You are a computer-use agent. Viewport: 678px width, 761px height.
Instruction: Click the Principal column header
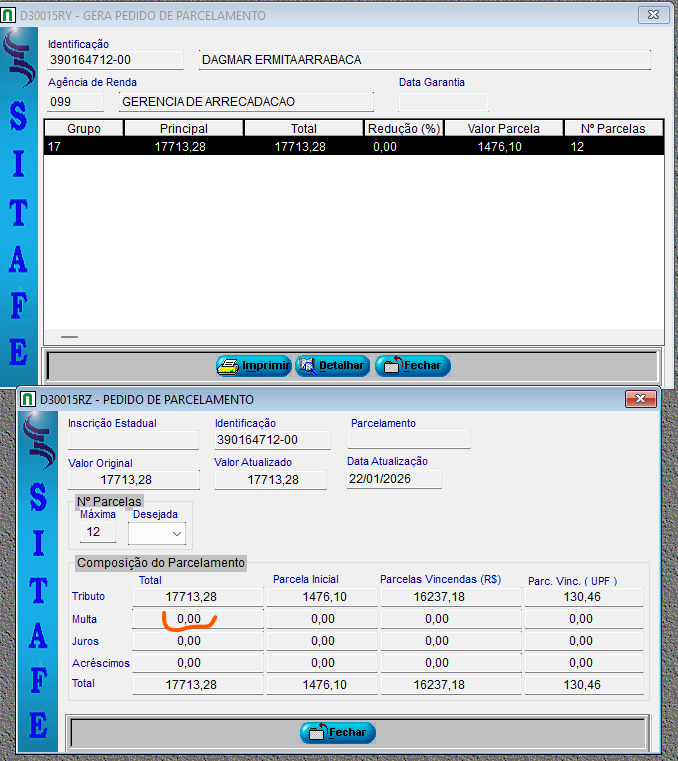pyautogui.click(x=184, y=128)
